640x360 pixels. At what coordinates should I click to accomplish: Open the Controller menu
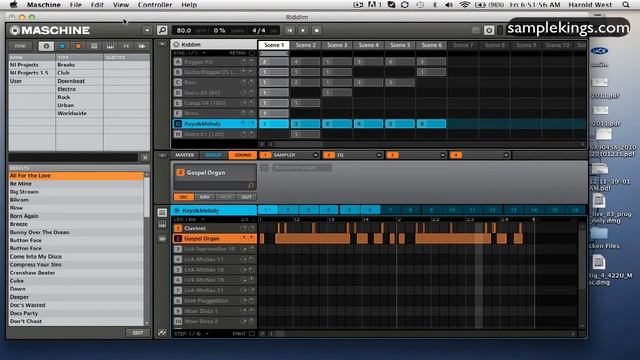(155, 5)
